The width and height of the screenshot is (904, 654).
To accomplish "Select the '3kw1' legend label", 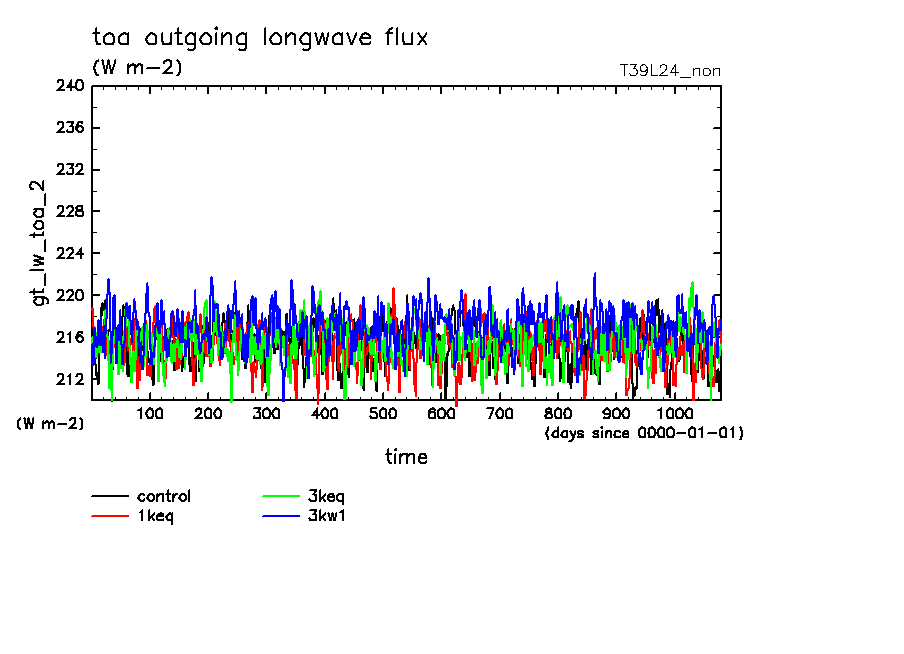I will coord(326,516).
